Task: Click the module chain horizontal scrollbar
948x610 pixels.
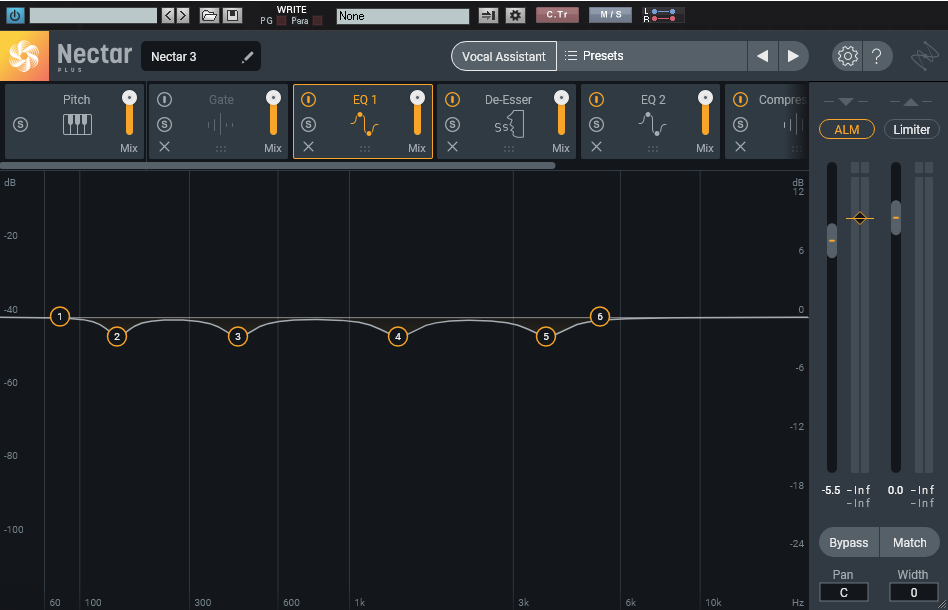Action: tap(278, 165)
